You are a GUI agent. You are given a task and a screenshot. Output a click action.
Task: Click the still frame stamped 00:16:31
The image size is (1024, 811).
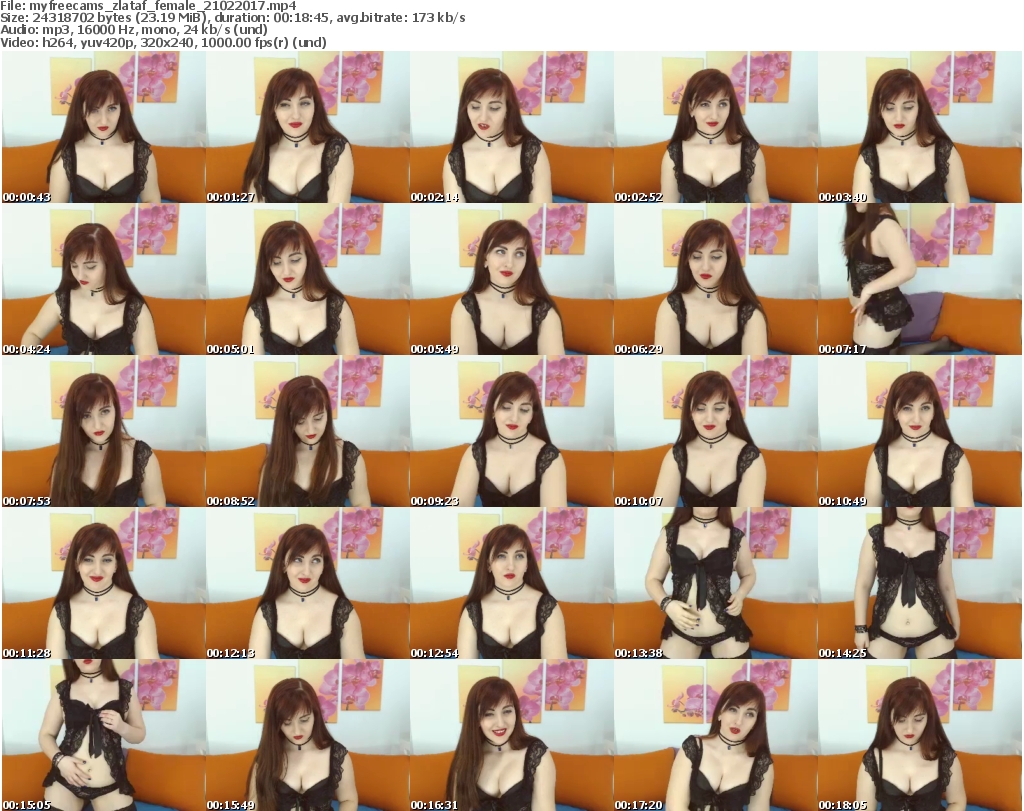[511, 735]
